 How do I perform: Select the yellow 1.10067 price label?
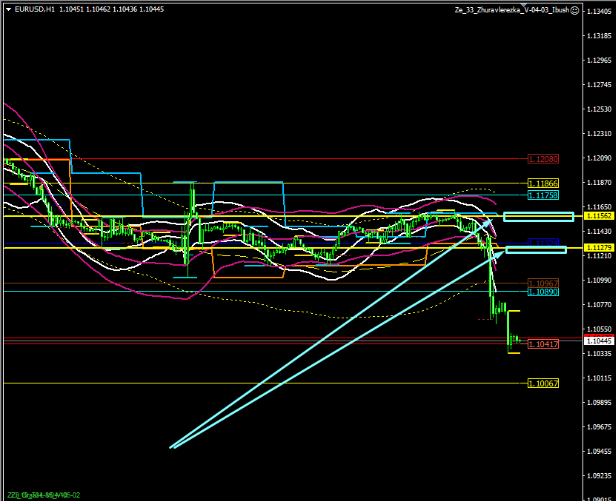pos(542,383)
